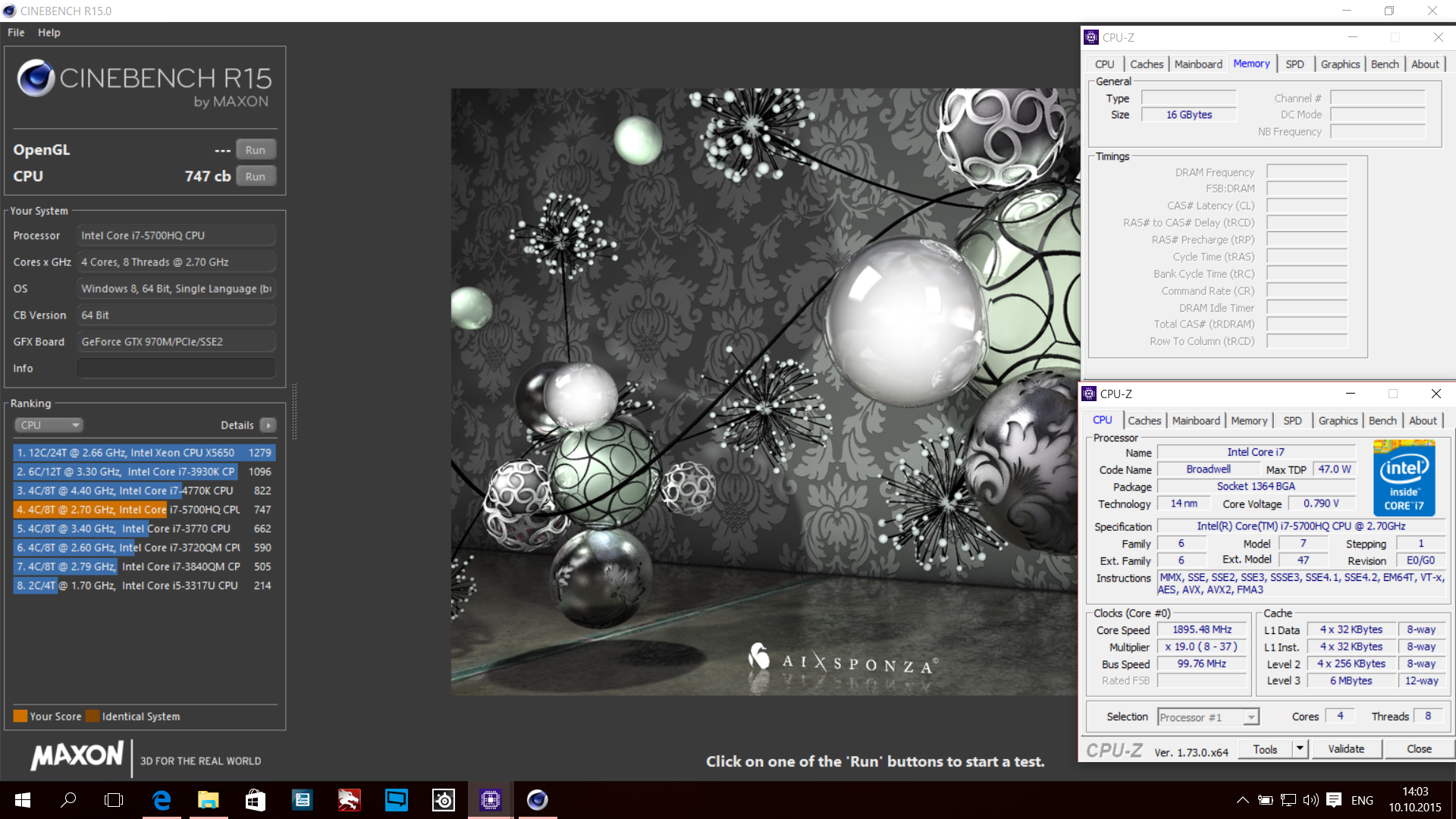Click the upper CPU-Z window title icon
The height and width of the screenshot is (819, 1456).
tap(1091, 37)
